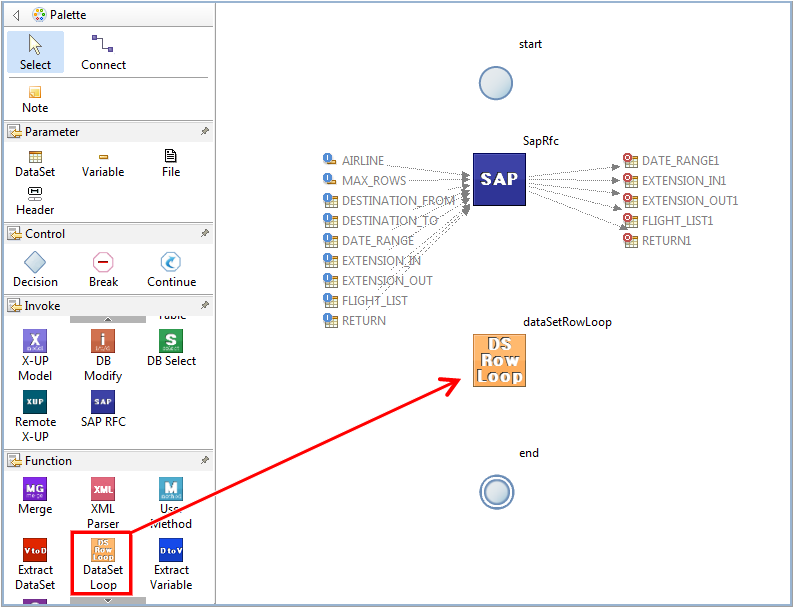Pick the XML Parser function item
The image size is (794, 608).
click(x=103, y=504)
